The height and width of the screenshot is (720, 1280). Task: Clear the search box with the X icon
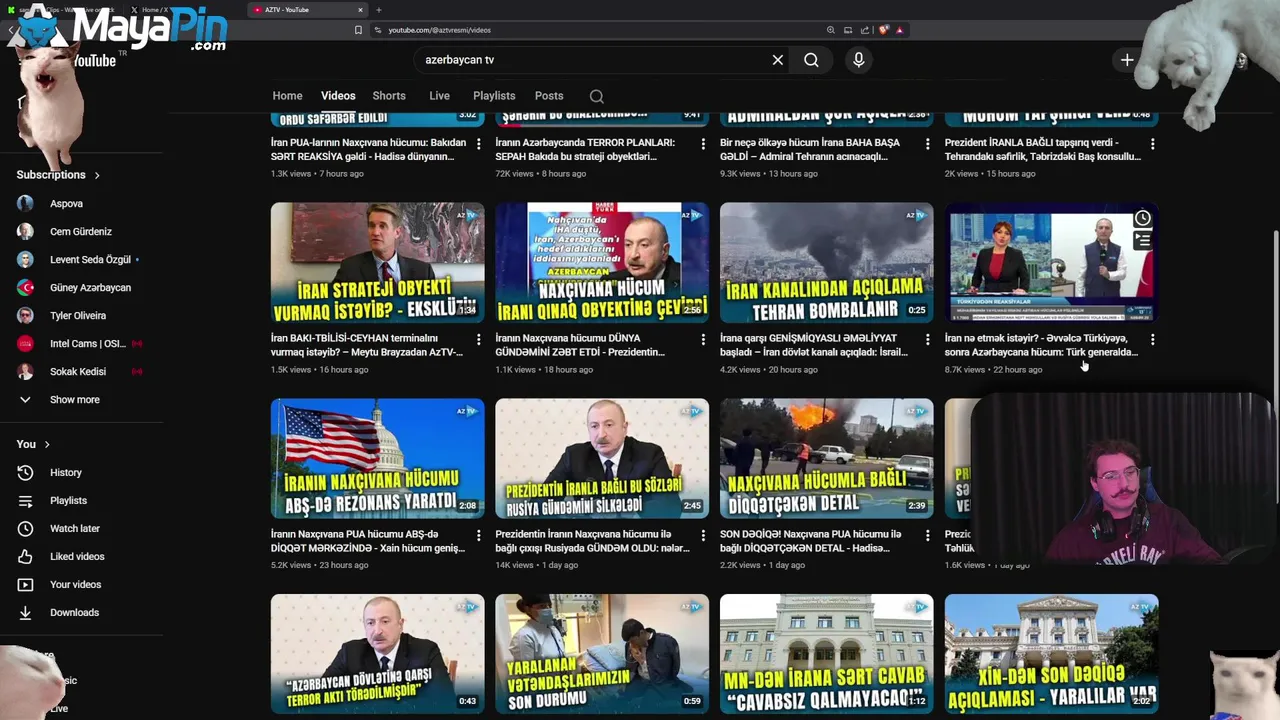778,60
